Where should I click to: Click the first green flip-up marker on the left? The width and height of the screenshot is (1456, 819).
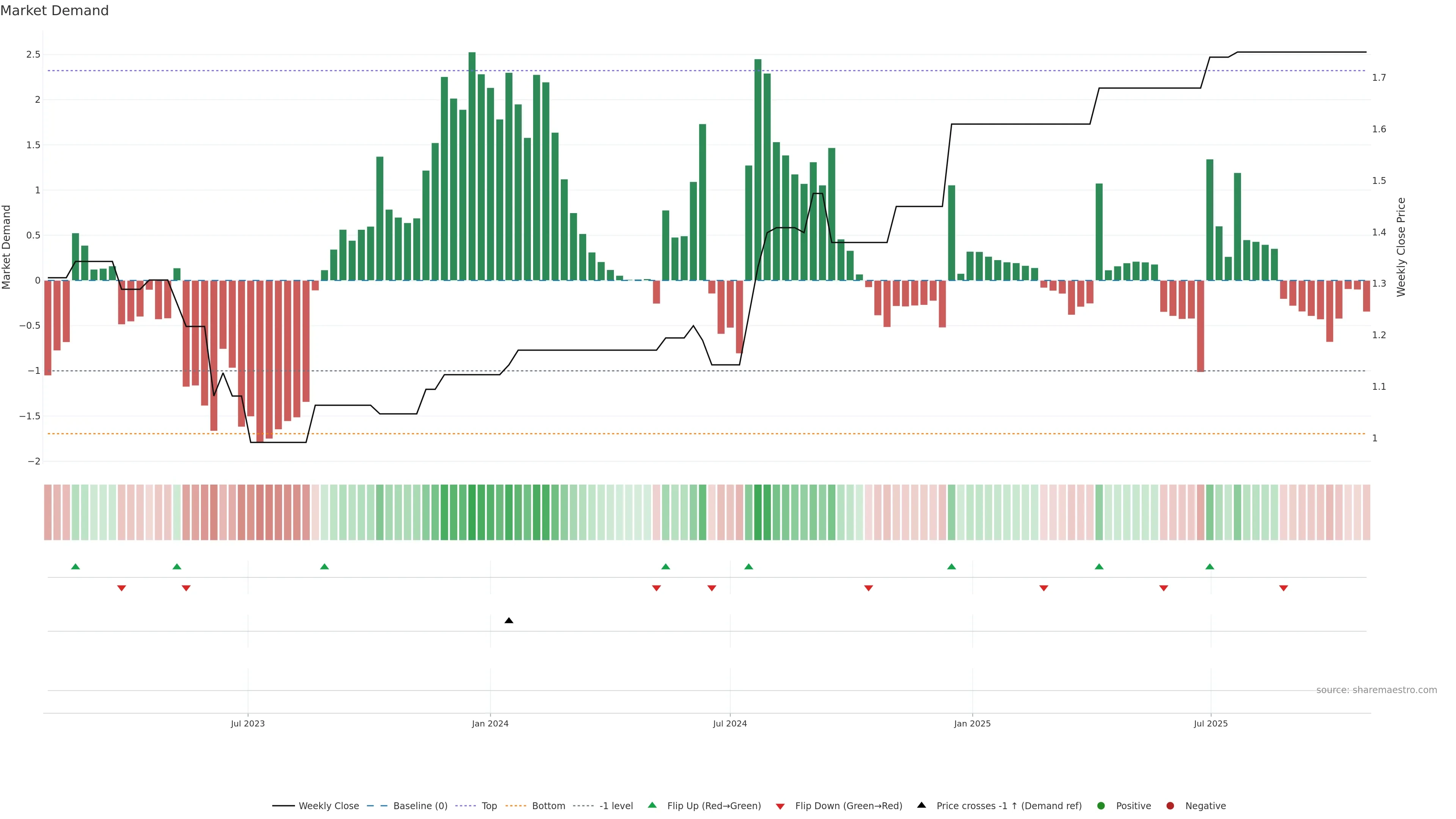[76, 566]
